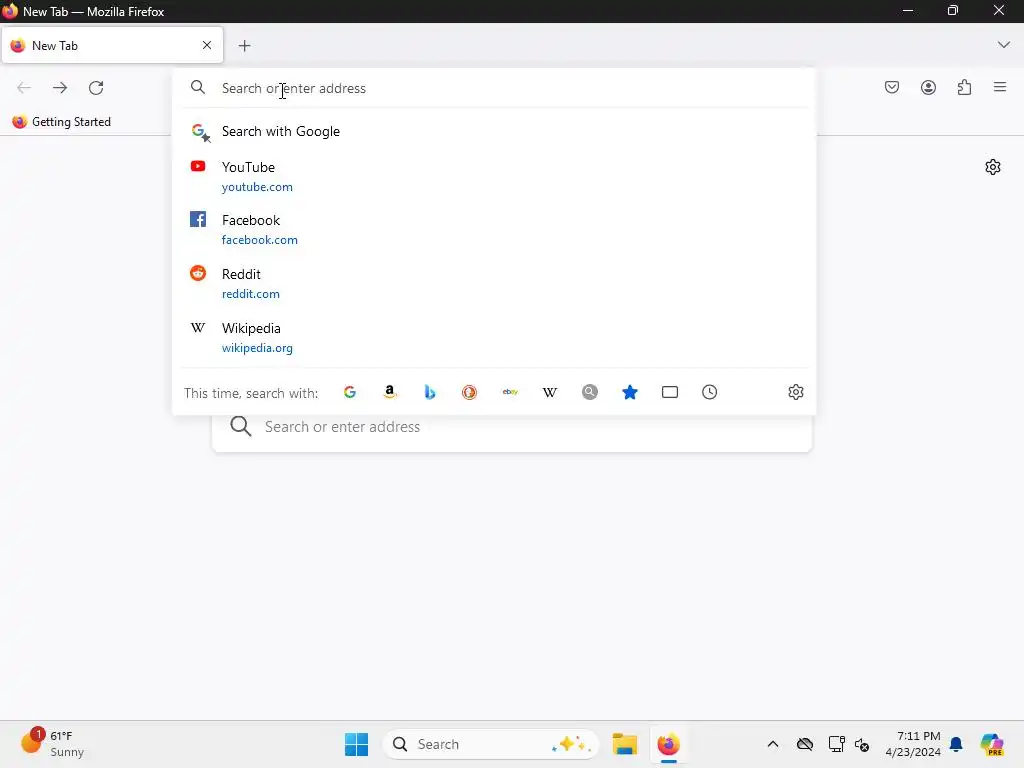Open the muted volume tray icon
This screenshot has width=1024, height=768.
862,744
